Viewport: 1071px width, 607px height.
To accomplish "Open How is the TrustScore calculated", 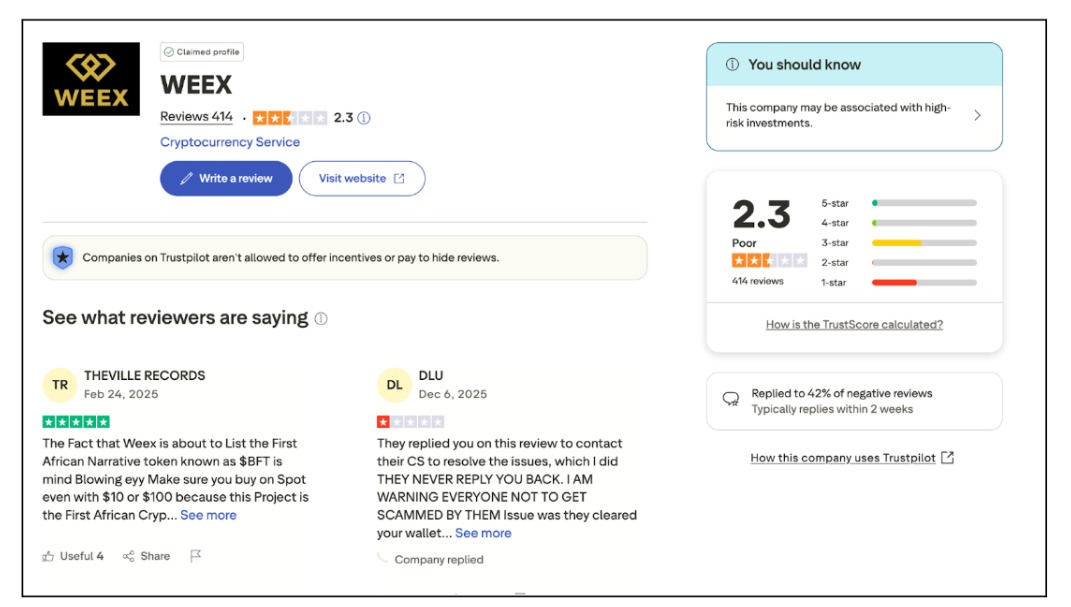I will pyautogui.click(x=855, y=324).
